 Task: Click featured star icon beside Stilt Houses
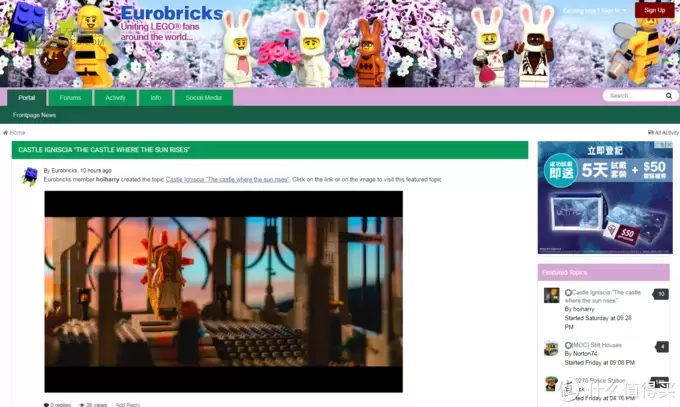pos(568,345)
